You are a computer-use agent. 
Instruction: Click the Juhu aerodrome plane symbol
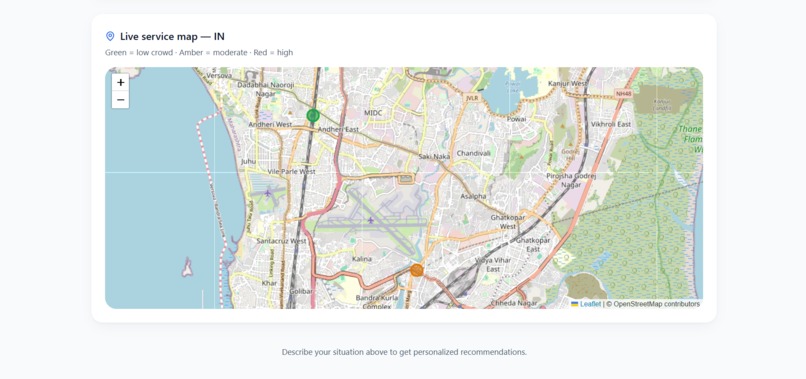(267, 193)
